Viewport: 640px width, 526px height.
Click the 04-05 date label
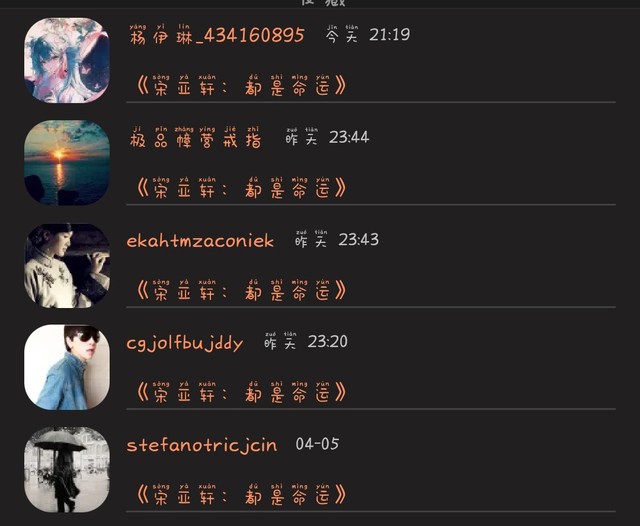(x=317, y=444)
